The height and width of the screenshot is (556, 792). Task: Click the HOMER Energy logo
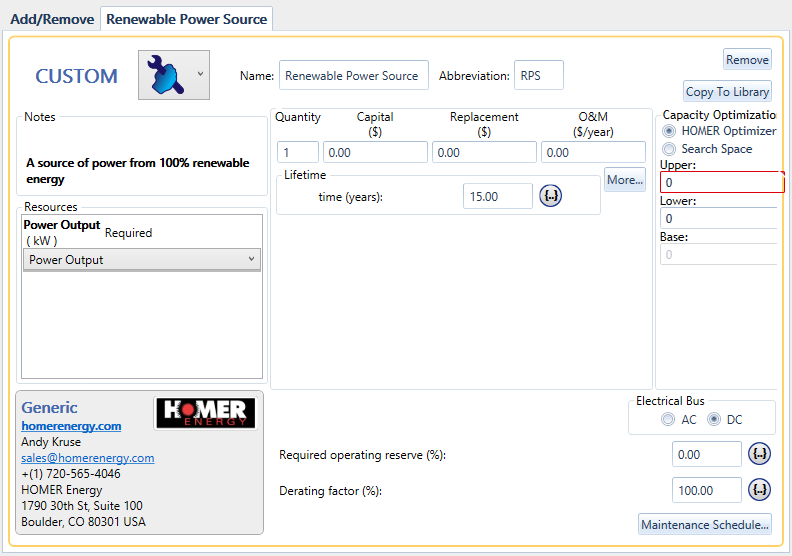click(x=206, y=413)
